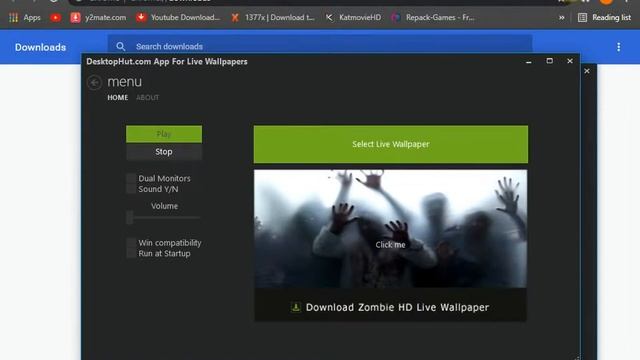Click the back arrow beside menu

pyautogui.click(x=94, y=82)
